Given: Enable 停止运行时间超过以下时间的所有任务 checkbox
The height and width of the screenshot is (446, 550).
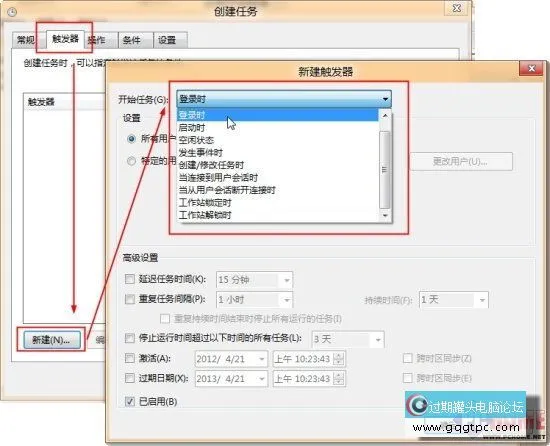Looking at the screenshot, I should [130, 338].
